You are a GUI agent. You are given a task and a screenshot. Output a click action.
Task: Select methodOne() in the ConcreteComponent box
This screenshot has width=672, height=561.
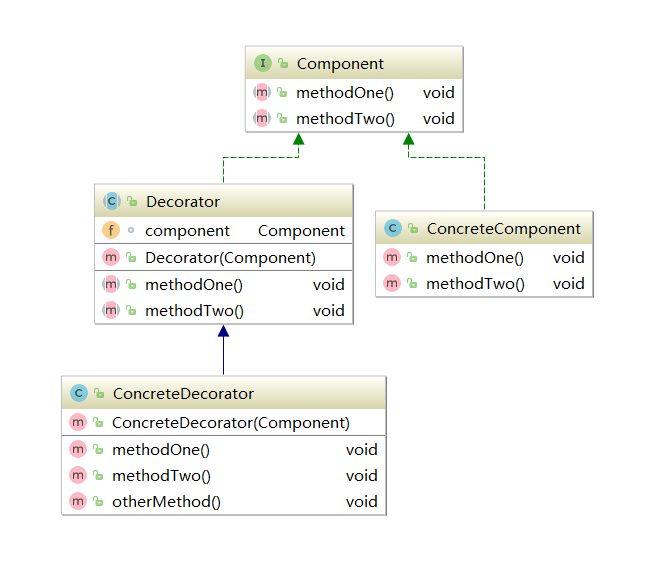click(x=475, y=258)
